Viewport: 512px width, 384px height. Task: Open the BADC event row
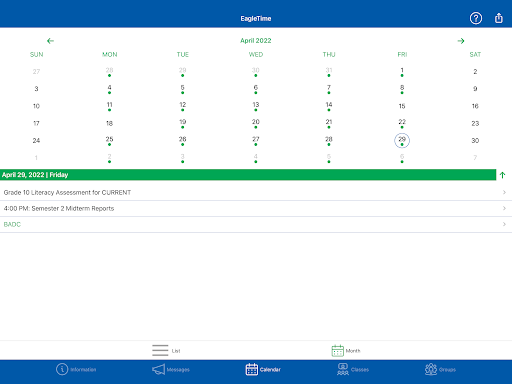point(256,224)
